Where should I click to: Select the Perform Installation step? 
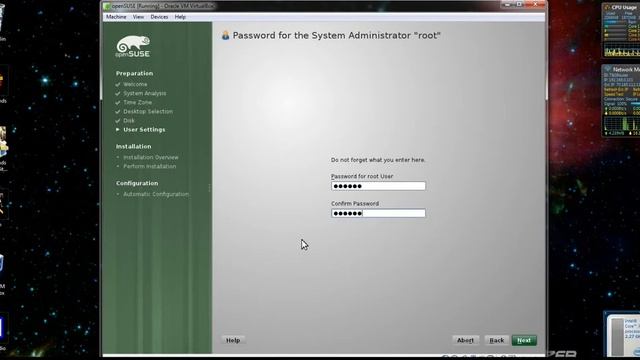[149, 166]
